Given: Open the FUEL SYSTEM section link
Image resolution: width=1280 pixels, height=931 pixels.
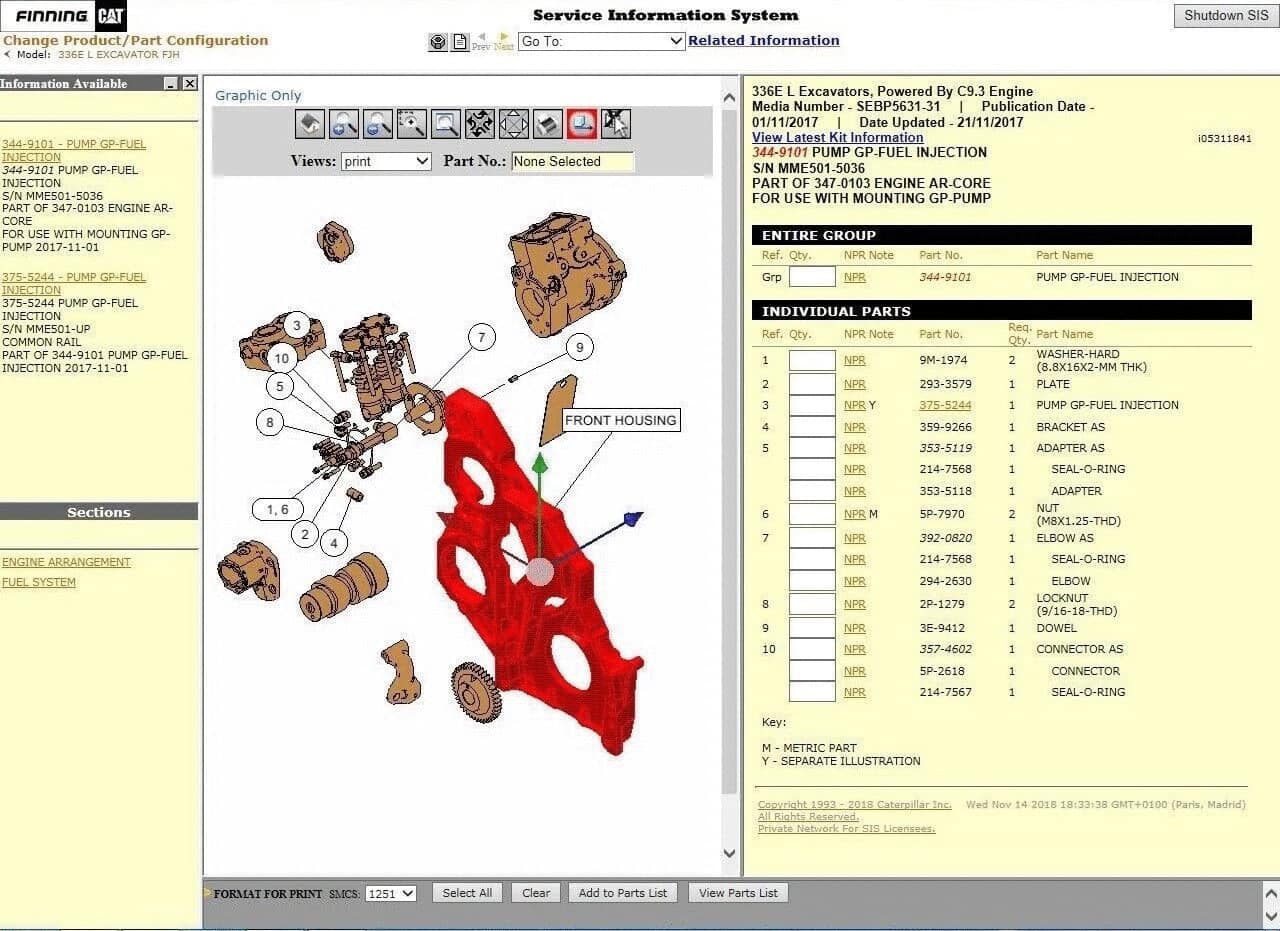Looking at the screenshot, I should coord(39,582).
